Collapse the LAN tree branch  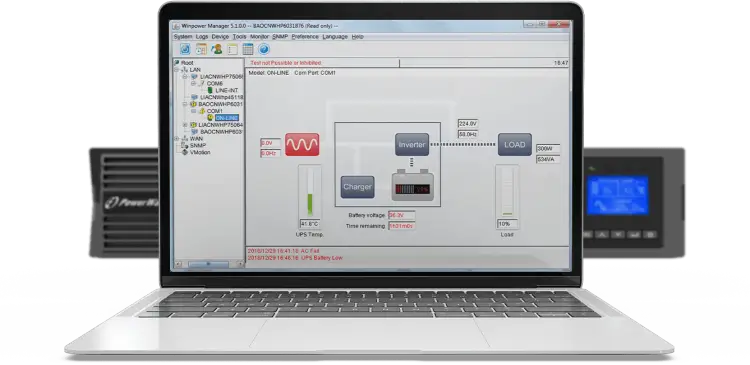(176, 70)
